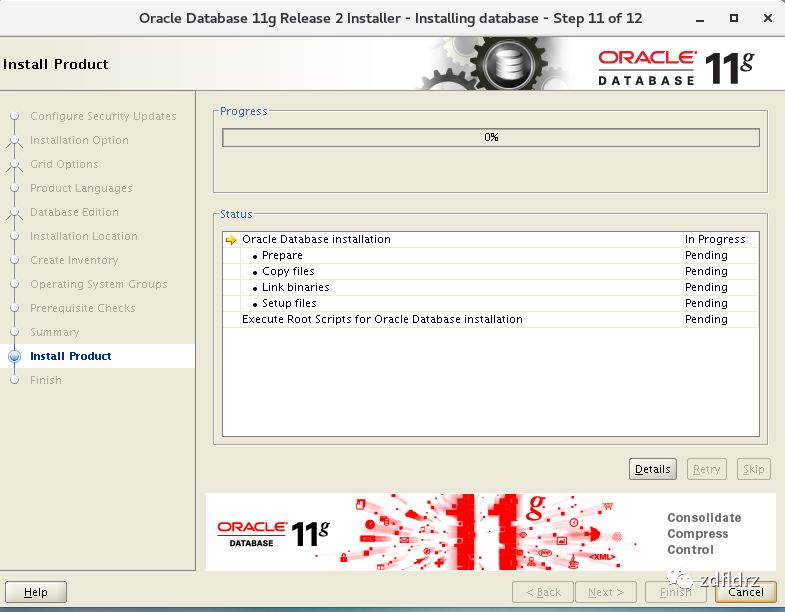Click the yellow in-progress arrow icon

pyautogui.click(x=231, y=240)
